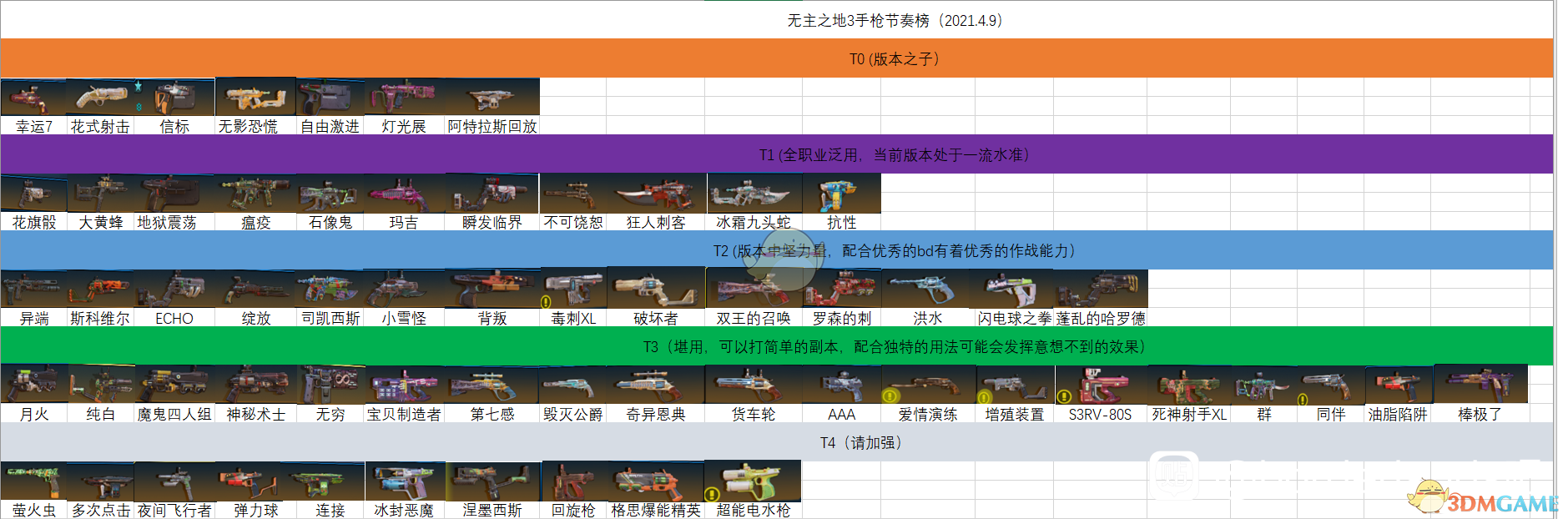Click the 夜间飞行者 label cell
The width and height of the screenshot is (1568, 519).
point(174,510)
